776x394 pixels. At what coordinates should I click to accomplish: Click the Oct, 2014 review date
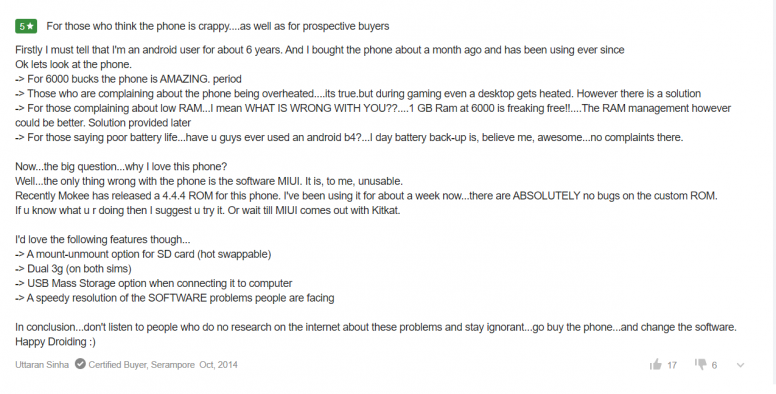coord(218,365)
